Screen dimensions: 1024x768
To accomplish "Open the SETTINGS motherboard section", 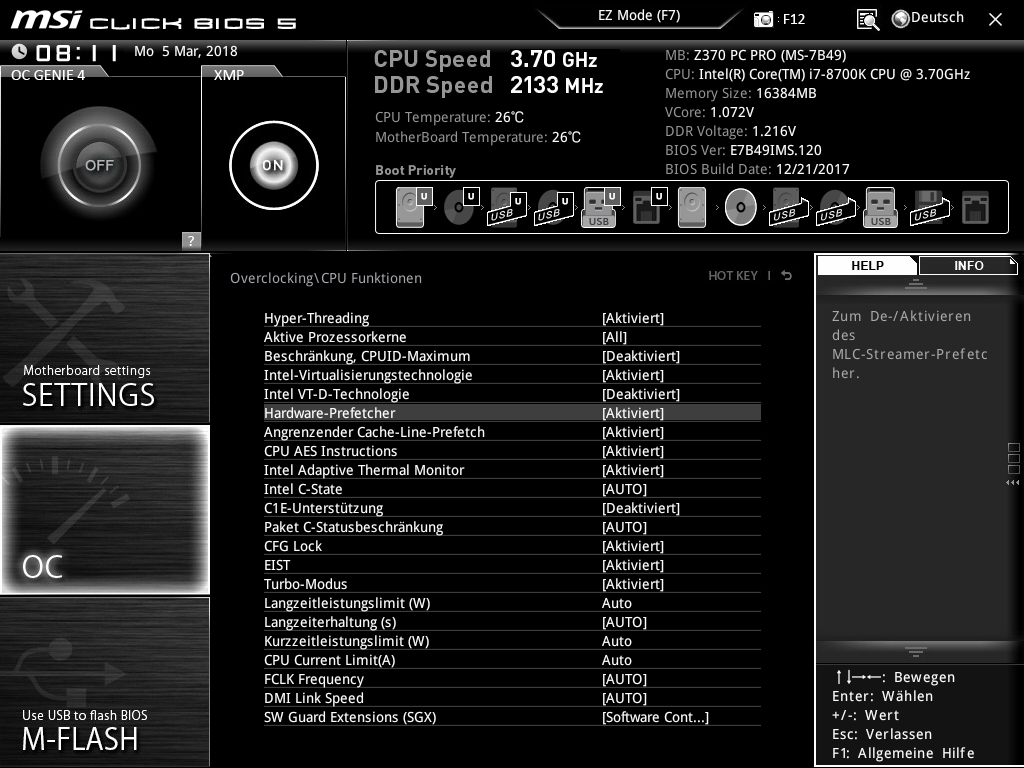I will (104, 338).
